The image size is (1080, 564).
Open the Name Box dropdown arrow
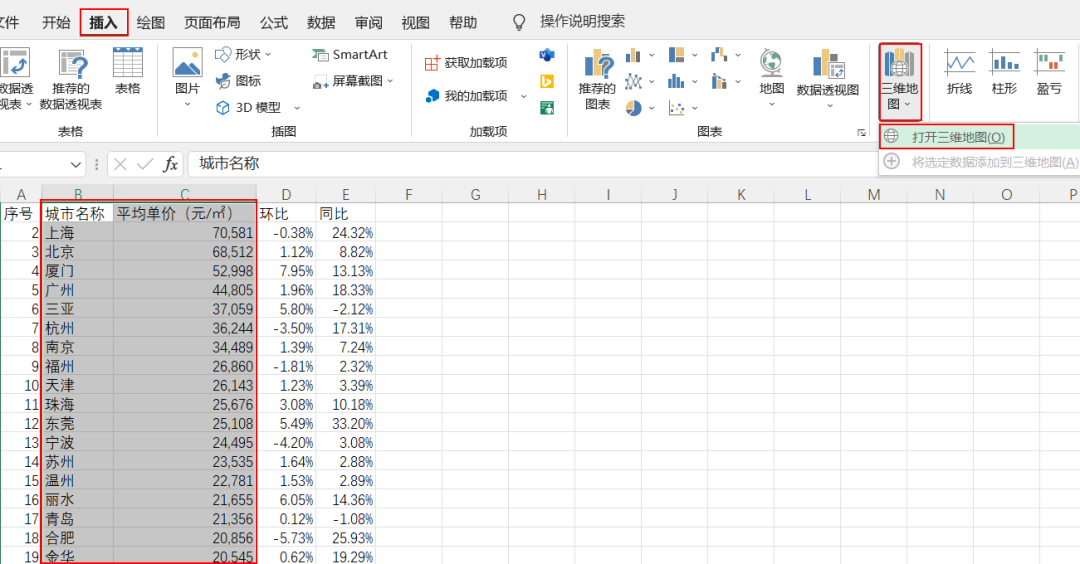click(76, 165)
